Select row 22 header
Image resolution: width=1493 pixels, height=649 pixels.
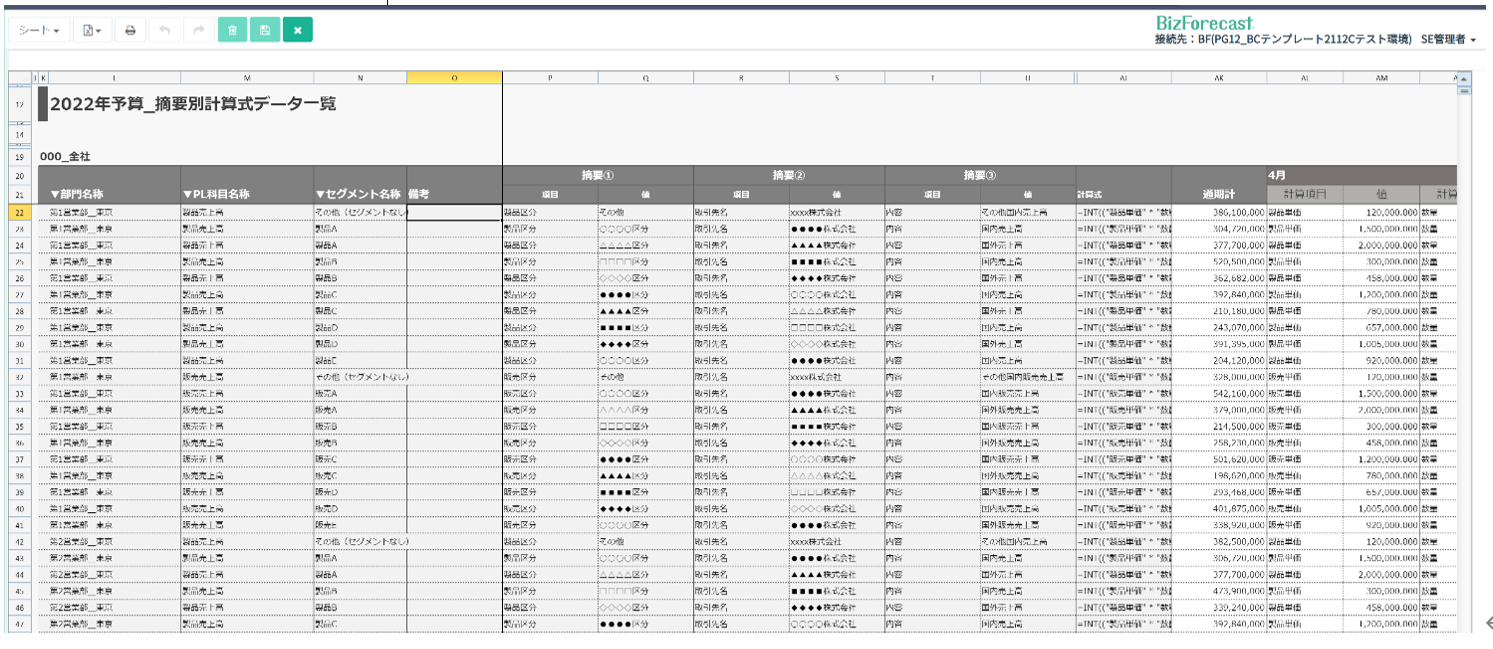tap(20, 213)
